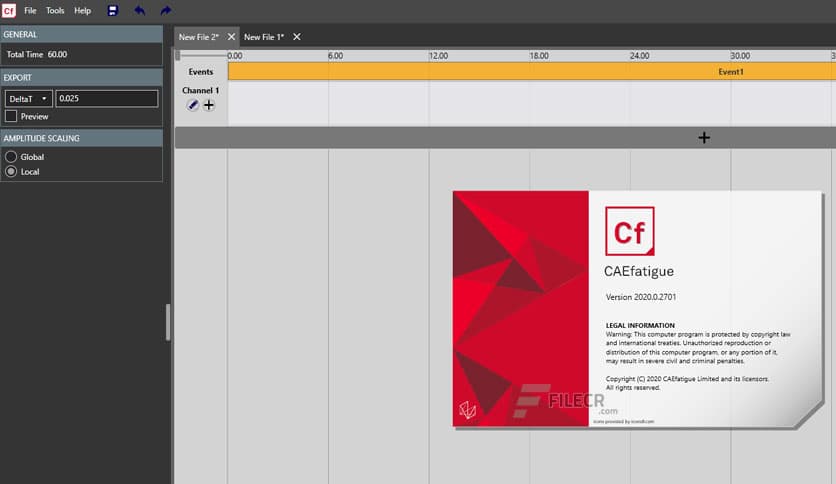The height and width of the screenshot is (484, 836).
Task: Click the Undo arrow icon
Action: tap(139, 11)
